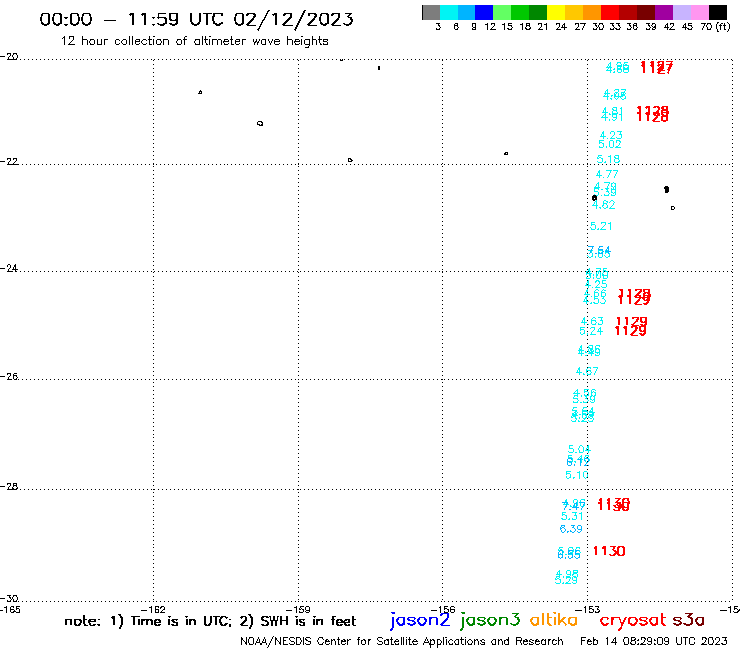Image resolution: width=740 pixels, height=650 pixels.
Task: Click the NOAA/NESDIS Center credit line
Action: pyautogui.click(x=402, y=641)
